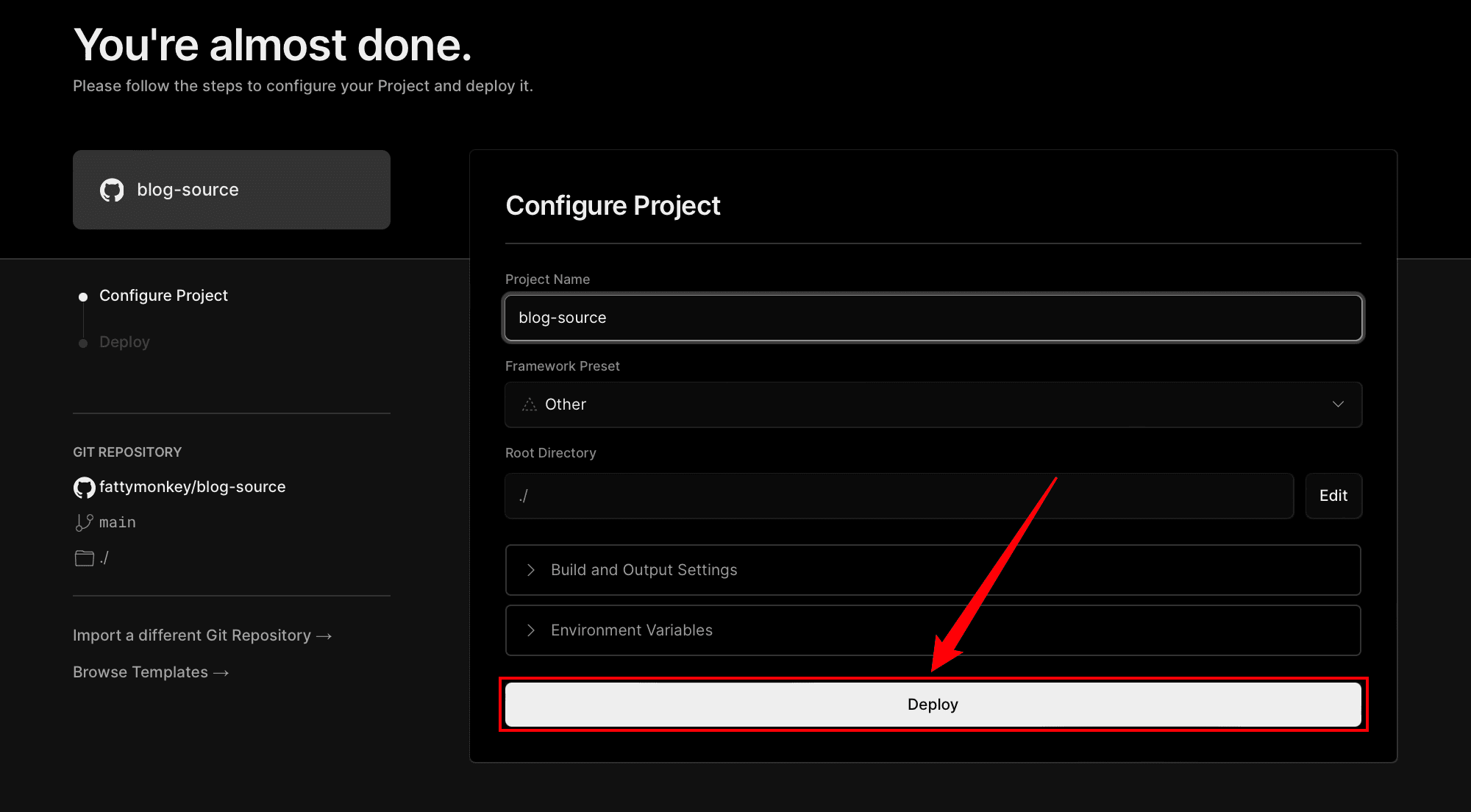Click the white Deploy button

click(933, 705)
